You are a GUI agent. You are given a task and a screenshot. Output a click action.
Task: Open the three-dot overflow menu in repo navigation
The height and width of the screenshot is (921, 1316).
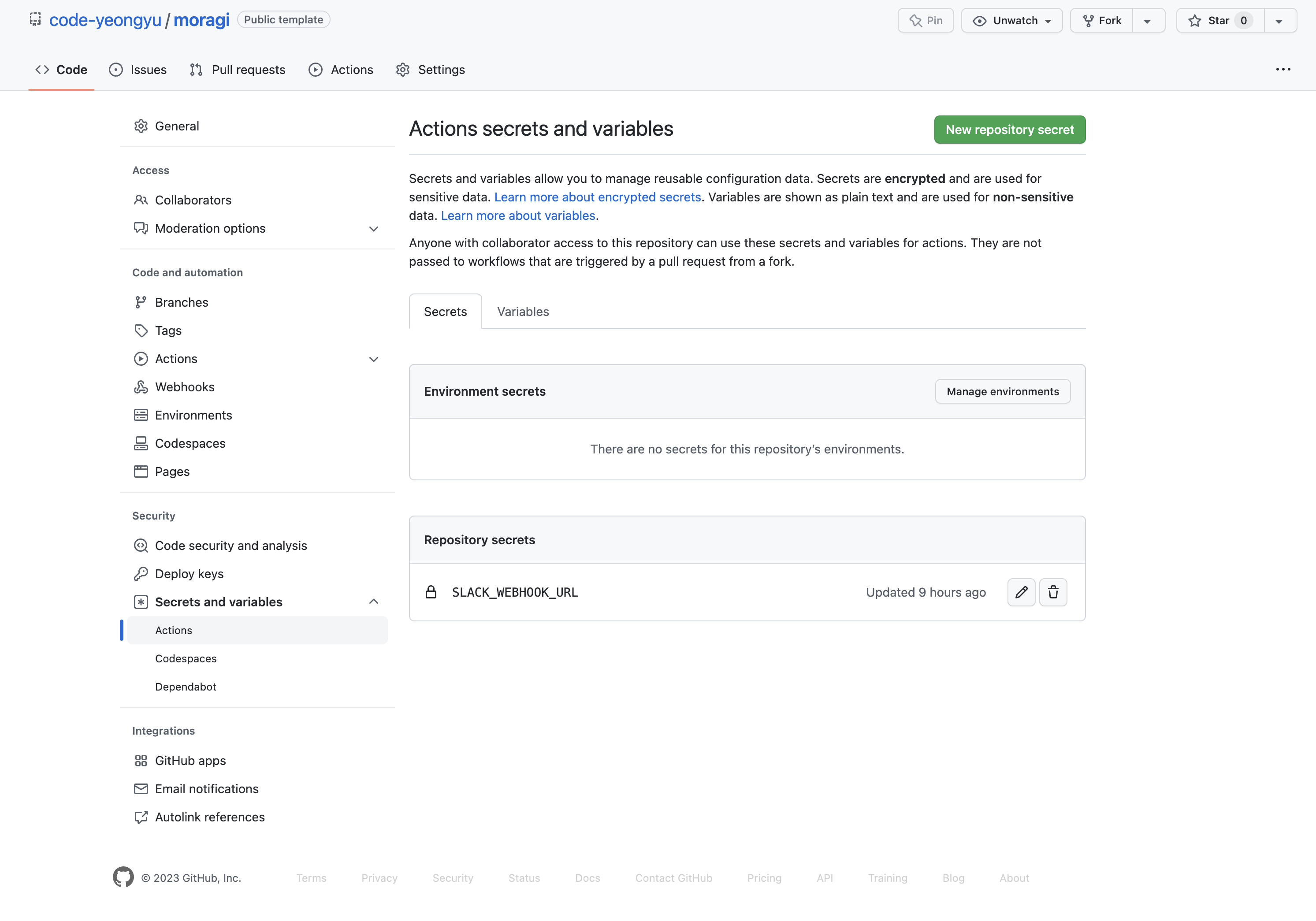click(1283, 69)
